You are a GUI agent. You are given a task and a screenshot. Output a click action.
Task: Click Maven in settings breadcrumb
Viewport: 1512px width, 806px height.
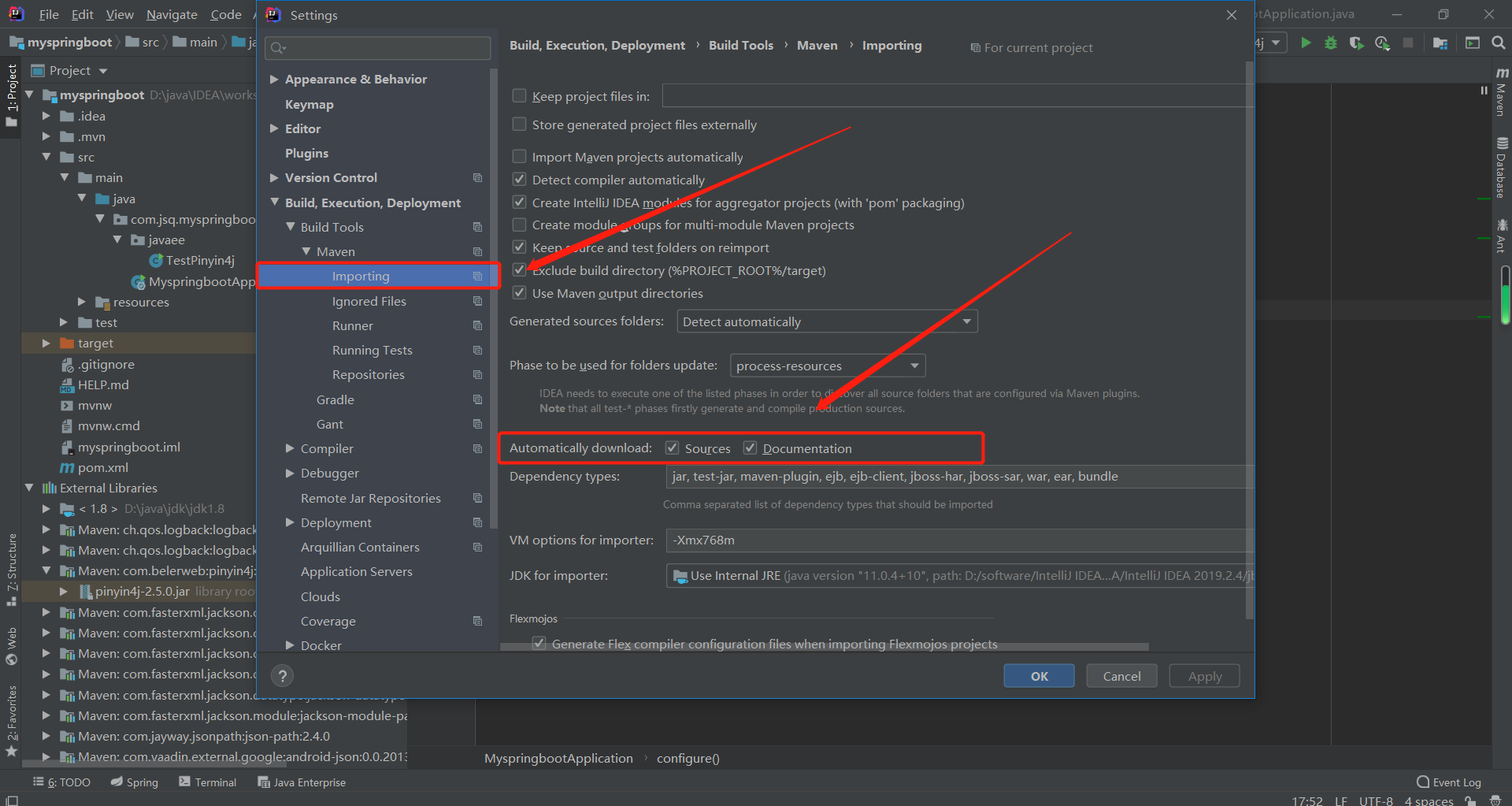[x=817, y=46]
